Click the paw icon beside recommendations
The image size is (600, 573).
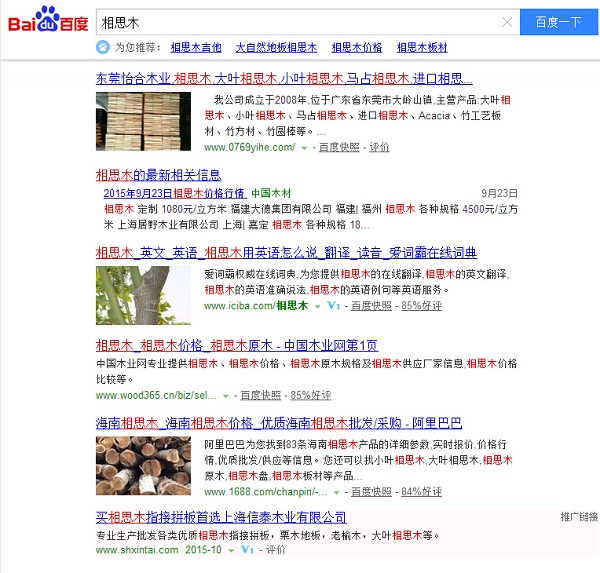click(x=103, y=47)
